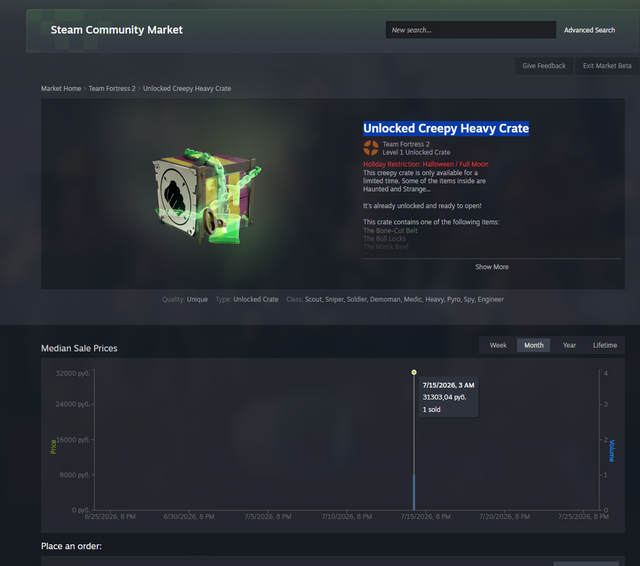Viewport: 640px width, 566px height.
Task: Switch price chart to Year
Action: tap(569, 345)
